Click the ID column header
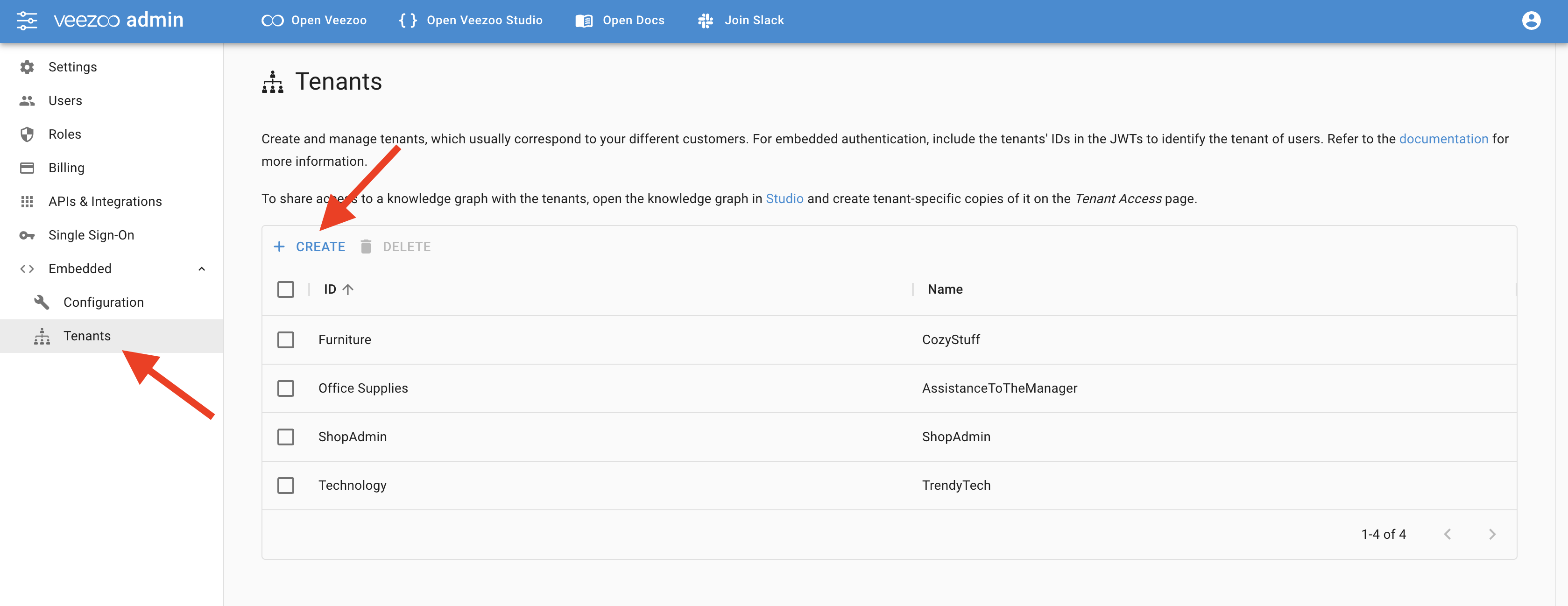The height and width of the screenshot is (606, 1568). pos(330,289)
